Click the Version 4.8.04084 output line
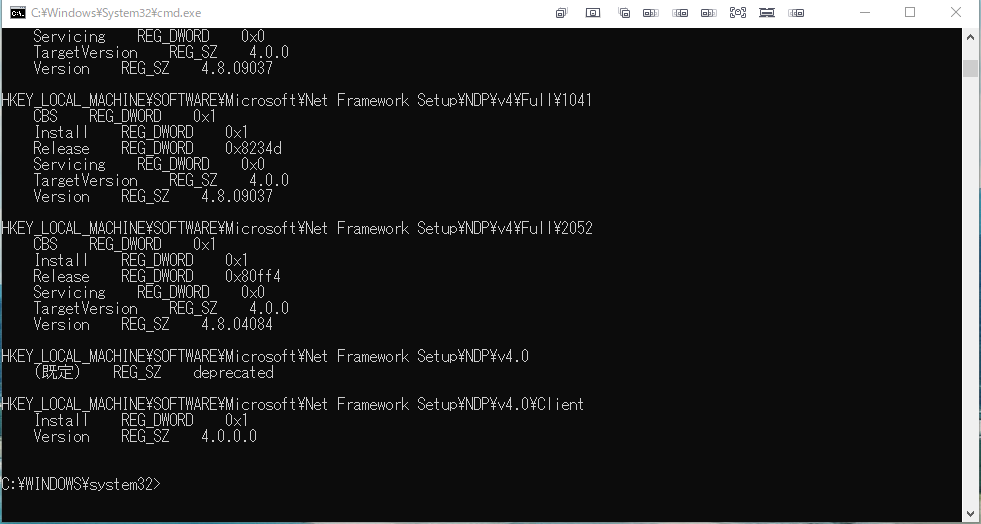Screen dimensions: 981x524 coord(153,325)
